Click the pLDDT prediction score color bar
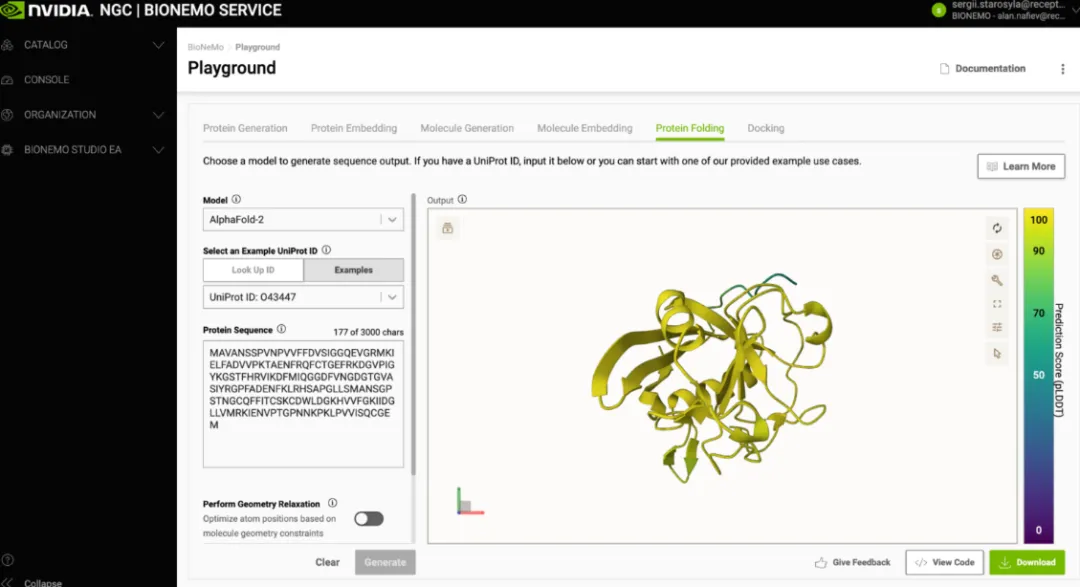The image size is (1080, 587). 1038,375
